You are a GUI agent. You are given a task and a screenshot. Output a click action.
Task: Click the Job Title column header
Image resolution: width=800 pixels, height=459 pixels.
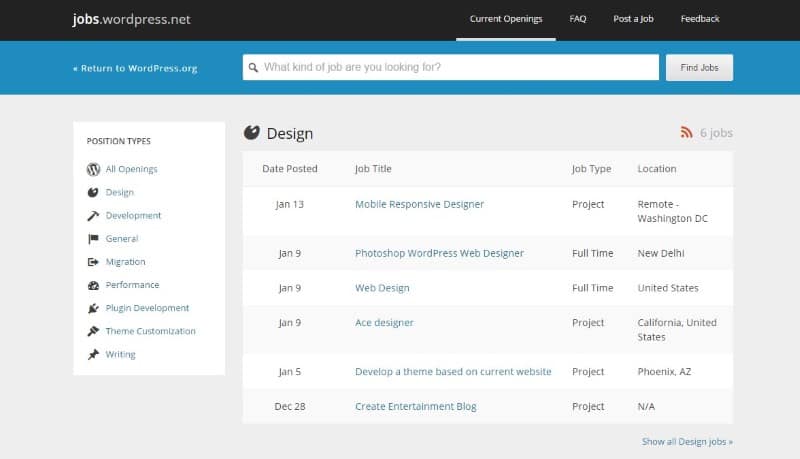(373, 169)
